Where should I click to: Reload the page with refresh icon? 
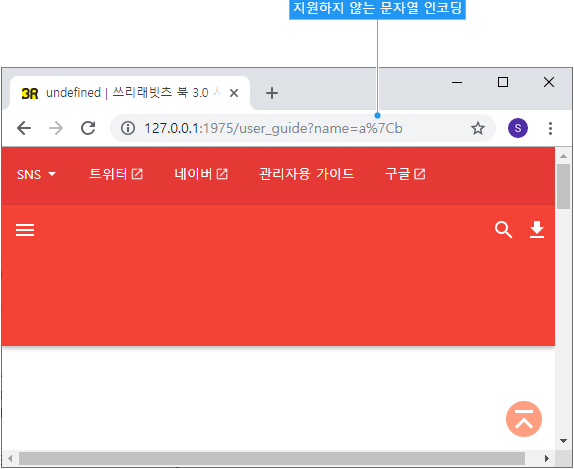pos(88,128)
